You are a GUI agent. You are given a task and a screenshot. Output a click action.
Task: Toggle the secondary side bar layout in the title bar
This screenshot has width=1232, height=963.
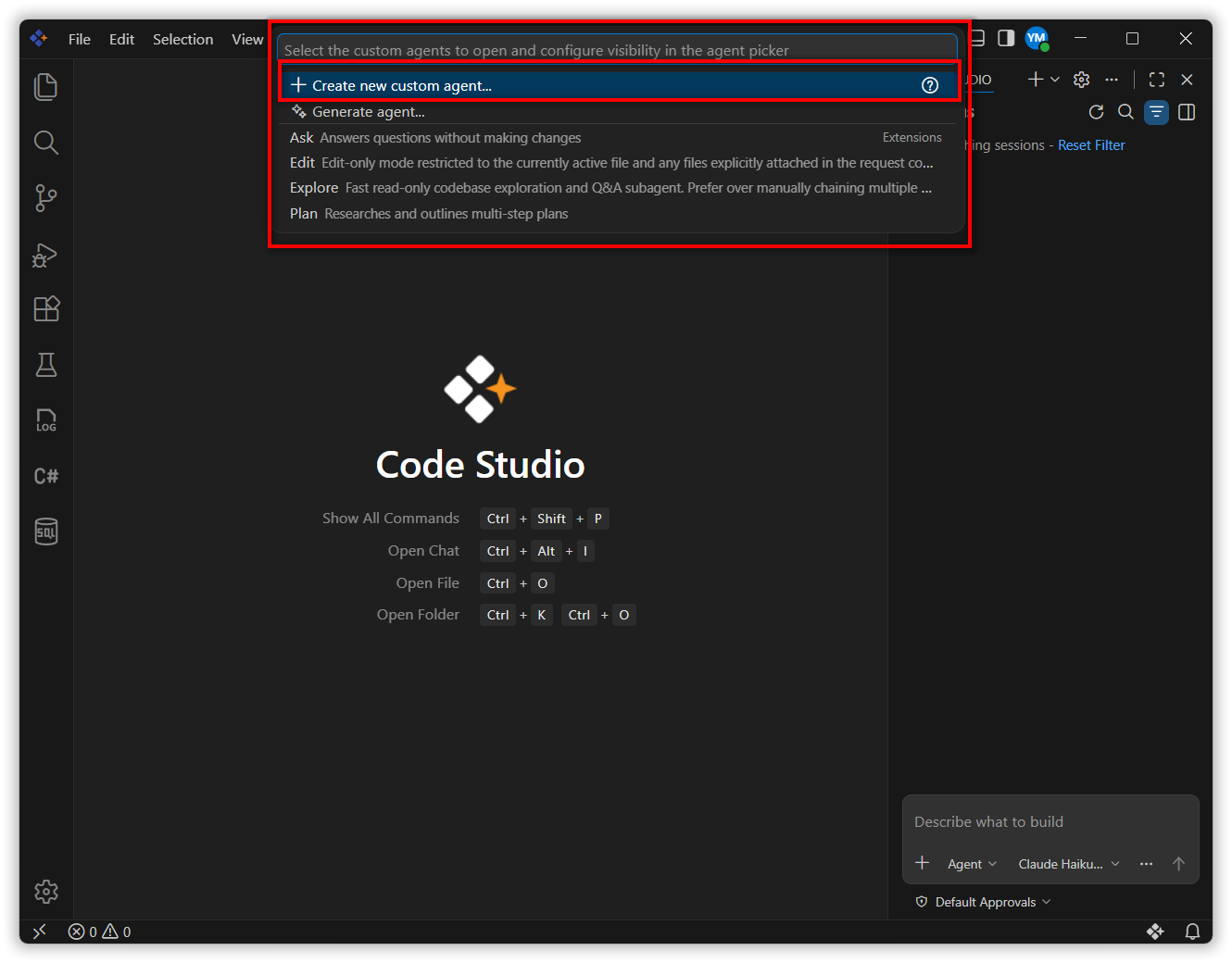click(x=1006, y=38)
